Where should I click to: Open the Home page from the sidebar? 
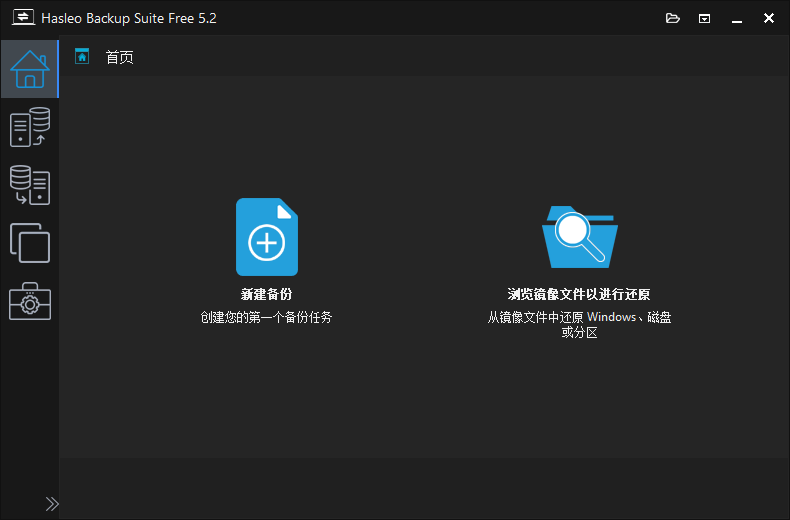click(x=29, y=69)
